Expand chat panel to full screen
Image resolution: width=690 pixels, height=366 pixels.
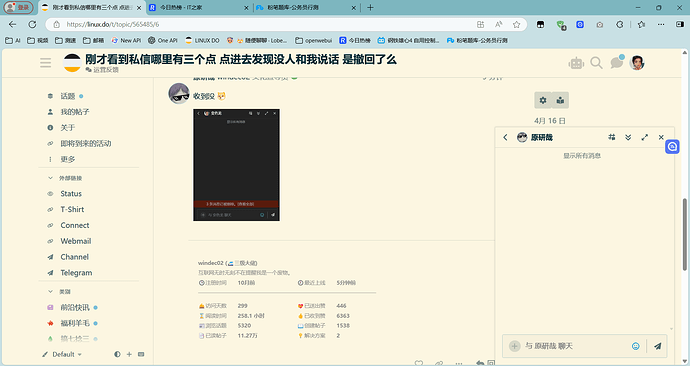645,137
